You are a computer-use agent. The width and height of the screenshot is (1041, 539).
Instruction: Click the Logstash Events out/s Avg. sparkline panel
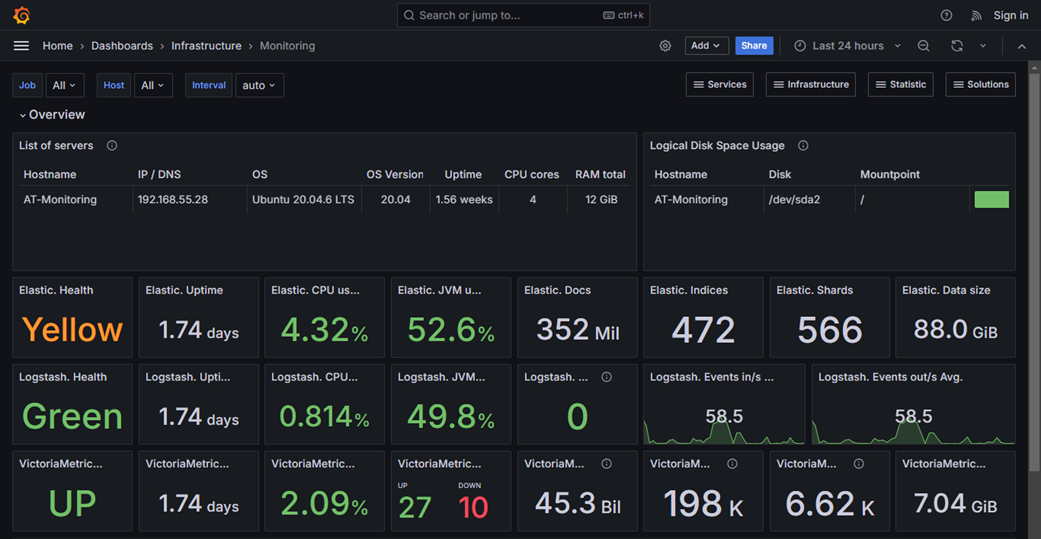pyautogui.click(x=914, y=404)
